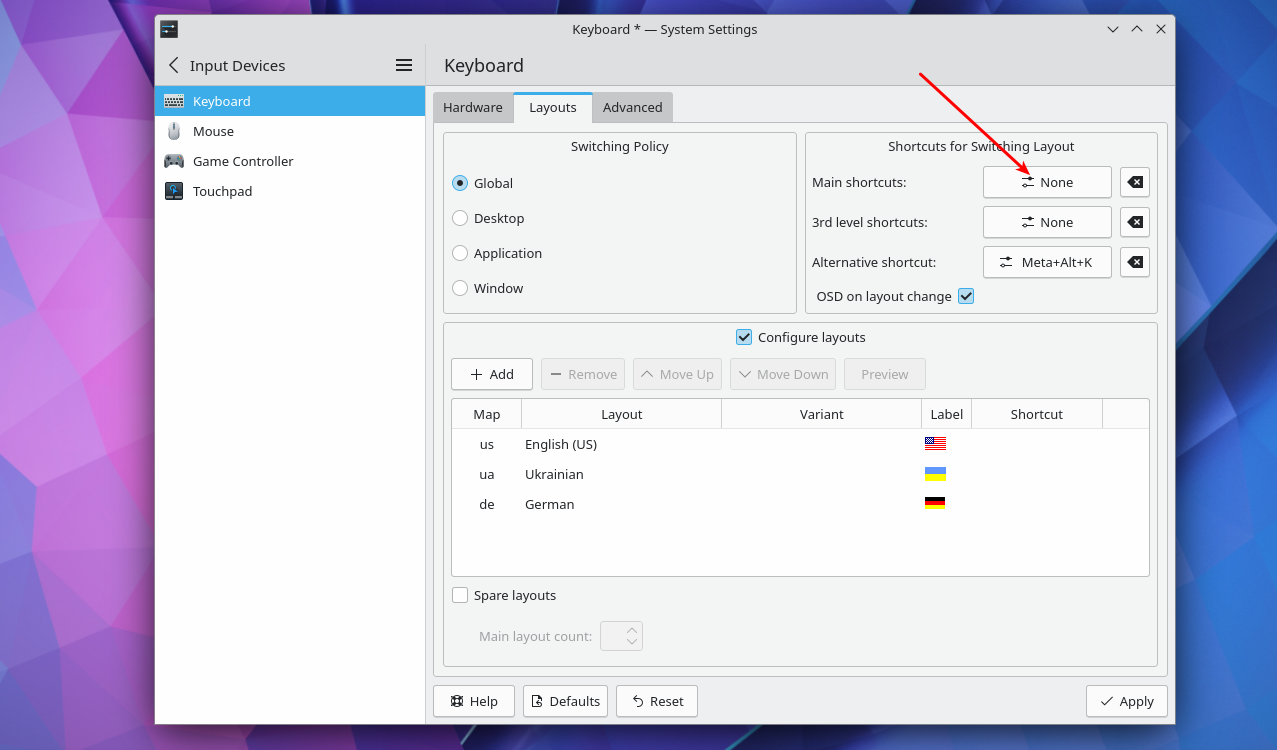Open Game Controller settings in the sidebar
Viewport: 1277px width, 750px height.
tap(243, 161)
